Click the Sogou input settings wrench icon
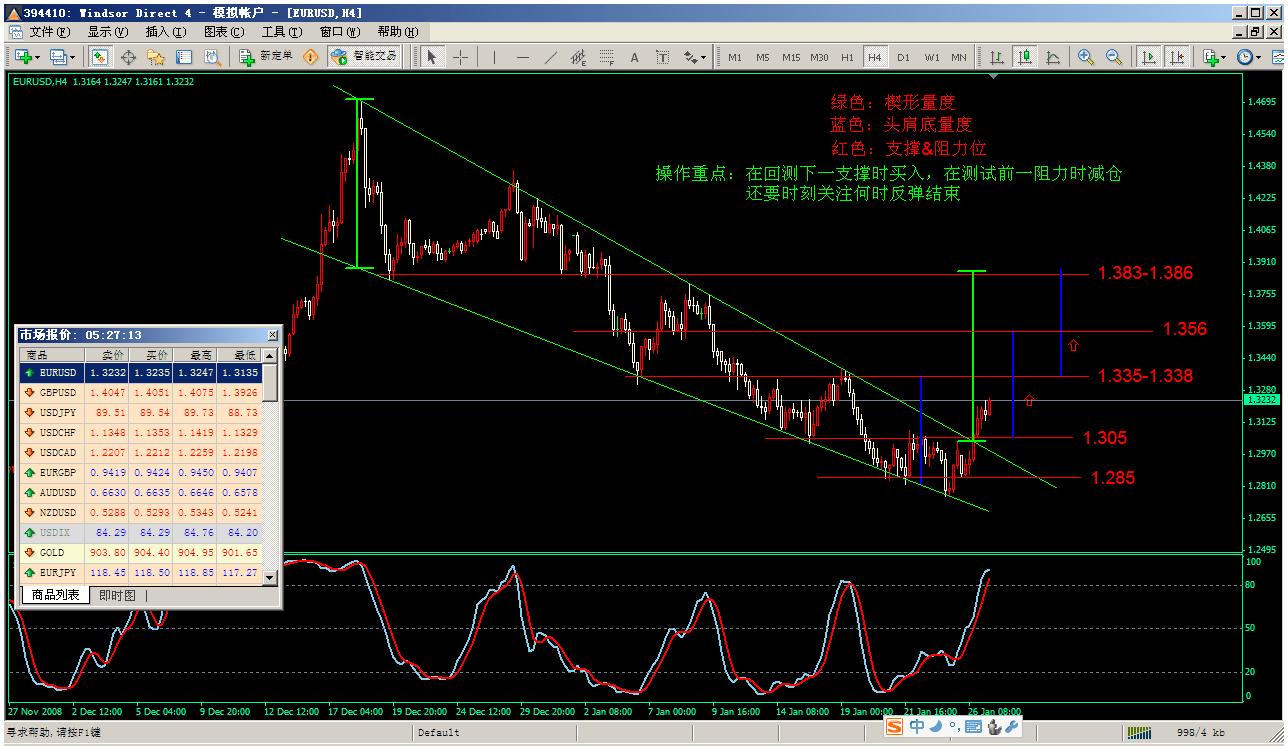This screenshot has width=1288, height=746. [1011, 727]
